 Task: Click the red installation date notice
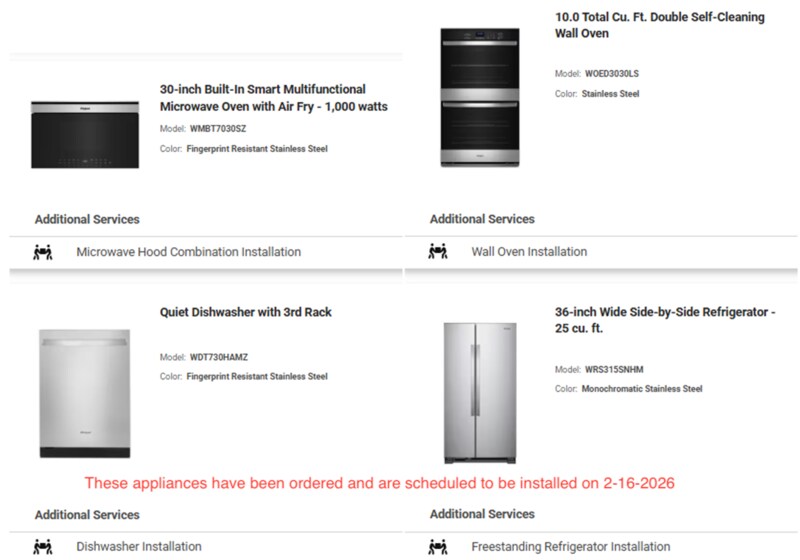click(x=379, y=483)
